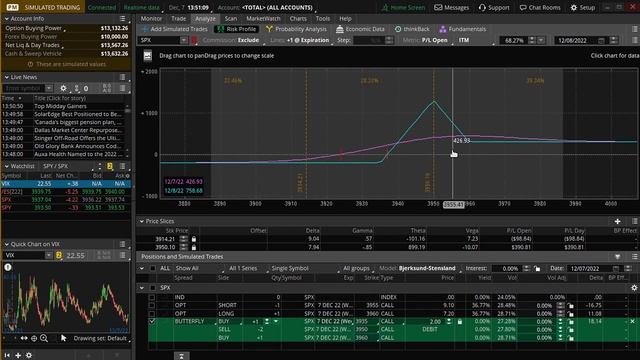Open Messages from the top bar
The width and height of the screenshot is (640, 360).
click(451, 7)
